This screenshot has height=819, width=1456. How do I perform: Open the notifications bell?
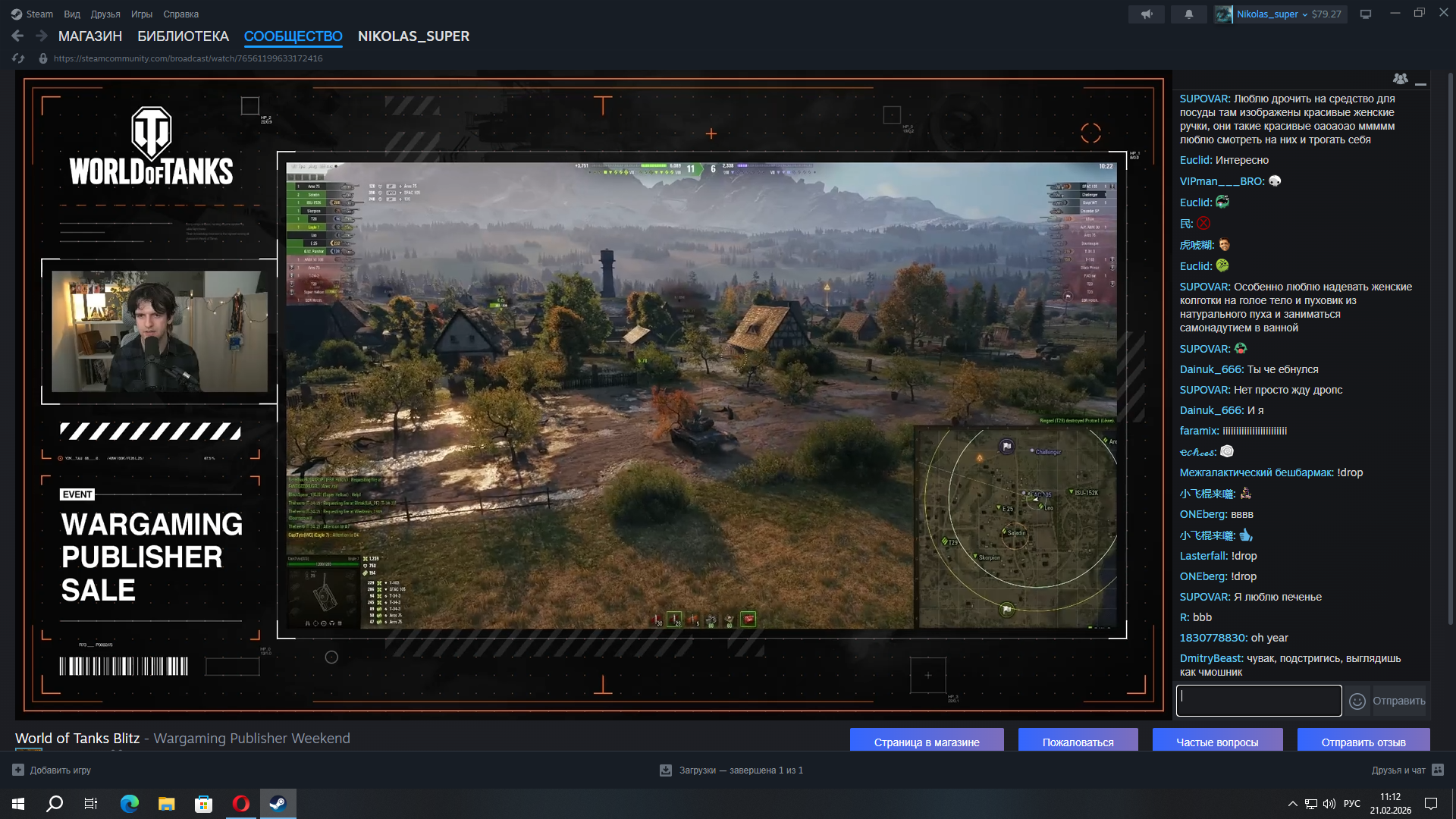[x=1188, y=14]
